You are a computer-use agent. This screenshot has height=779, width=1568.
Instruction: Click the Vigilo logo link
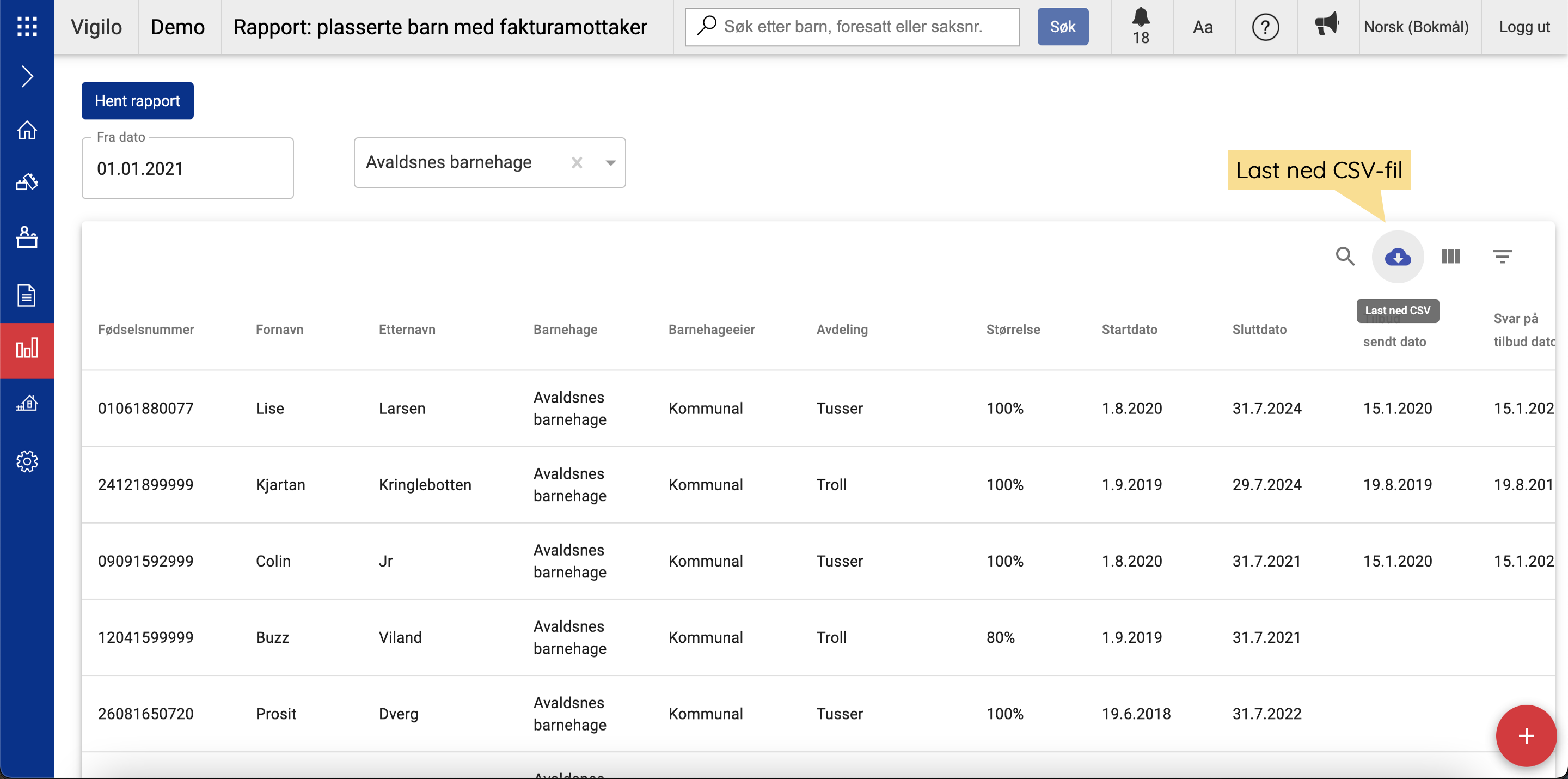[x=96, y=27]
